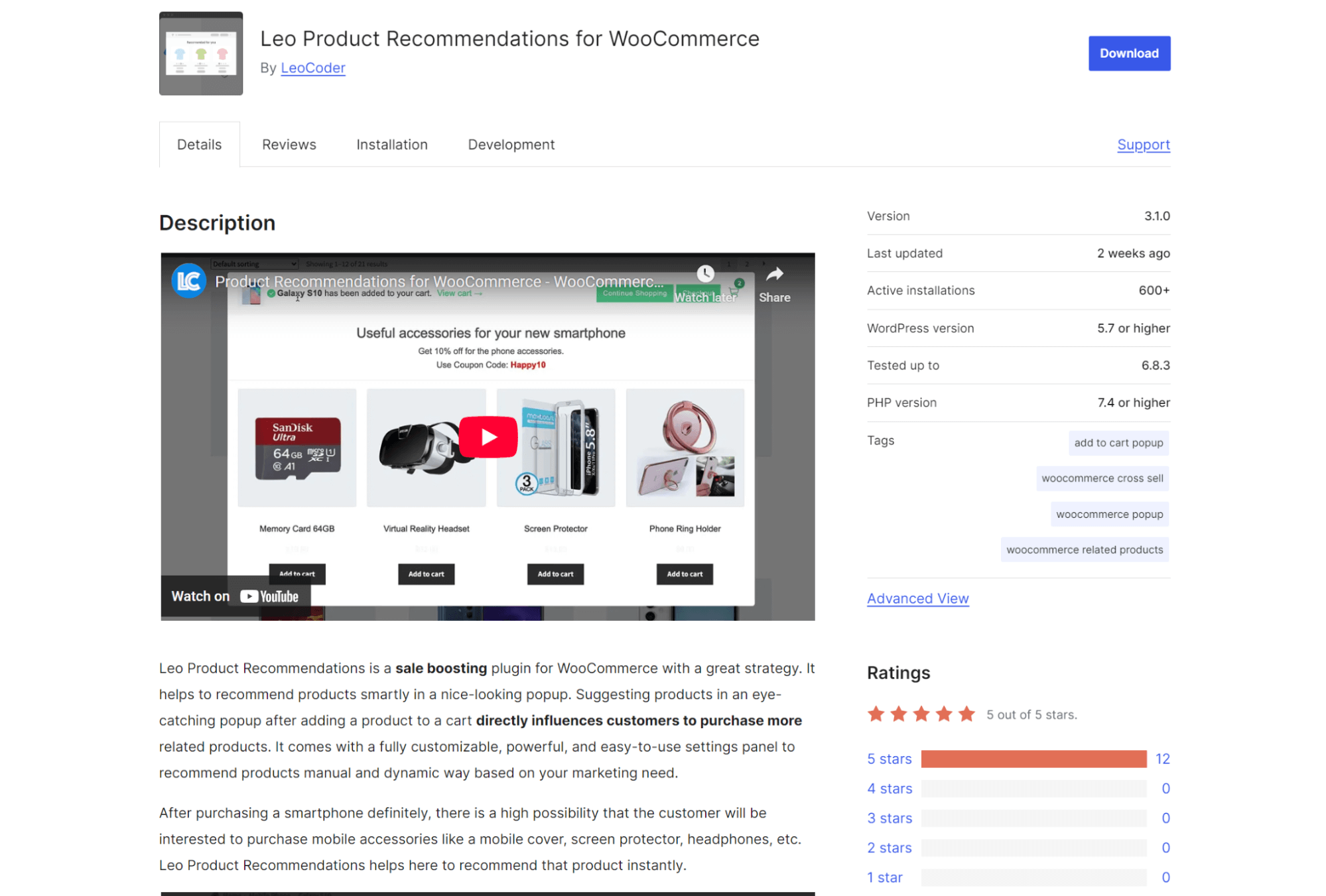Click the LC channel avatar in the video
The height and width of the screenshot is (896, 1326).
188,281
